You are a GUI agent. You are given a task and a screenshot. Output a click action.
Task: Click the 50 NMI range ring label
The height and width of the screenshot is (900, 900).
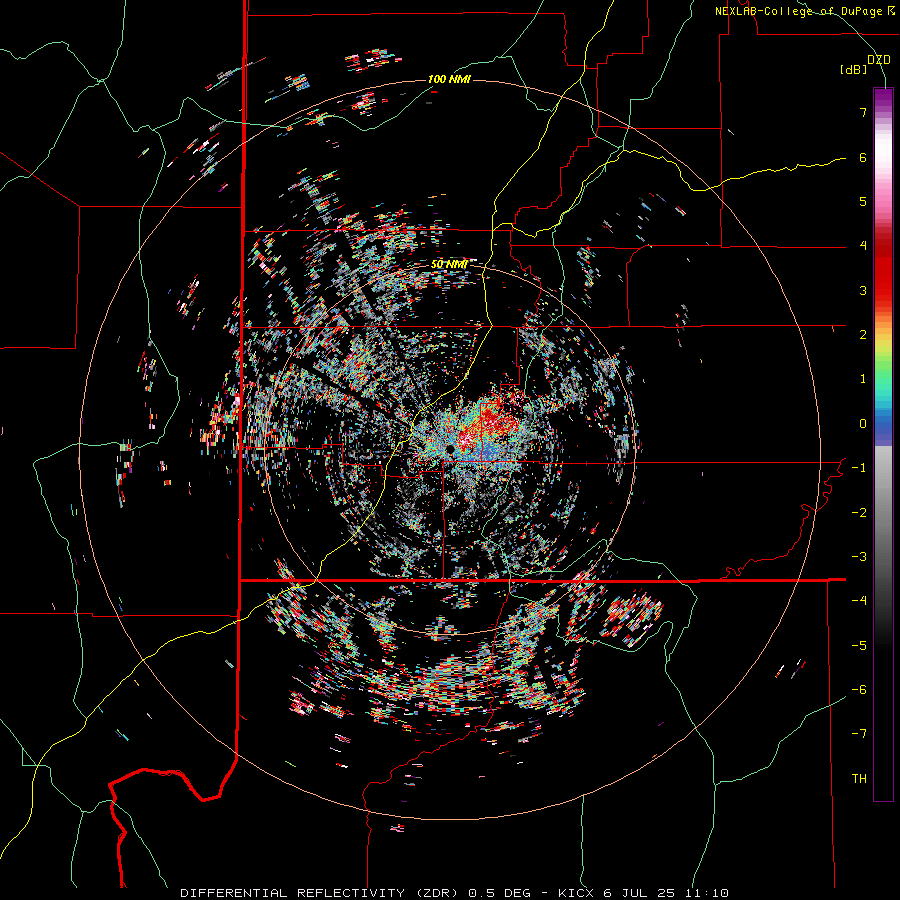[x=449, y=264]
